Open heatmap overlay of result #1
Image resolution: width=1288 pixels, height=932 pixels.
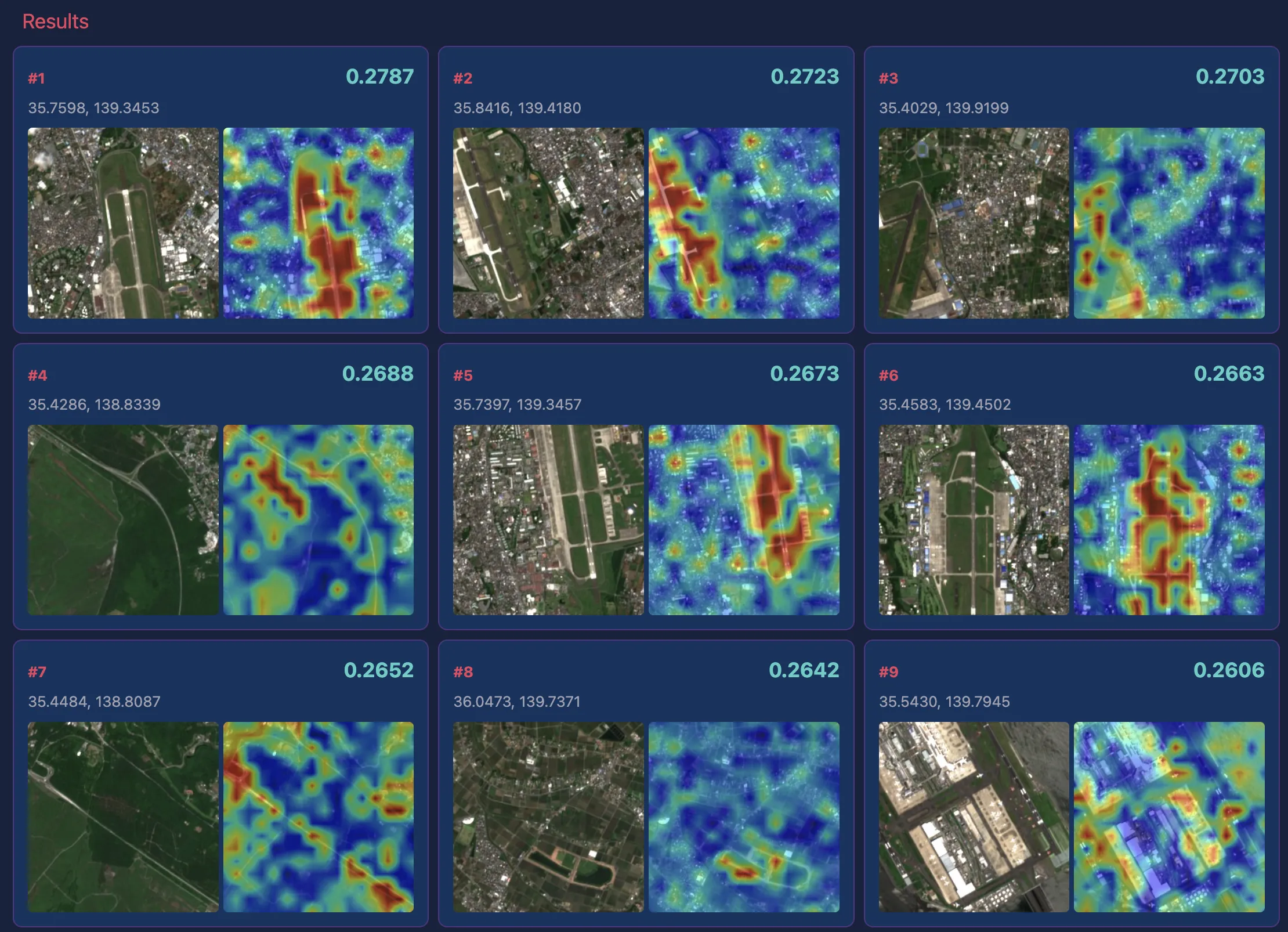[x=318, y=223]
